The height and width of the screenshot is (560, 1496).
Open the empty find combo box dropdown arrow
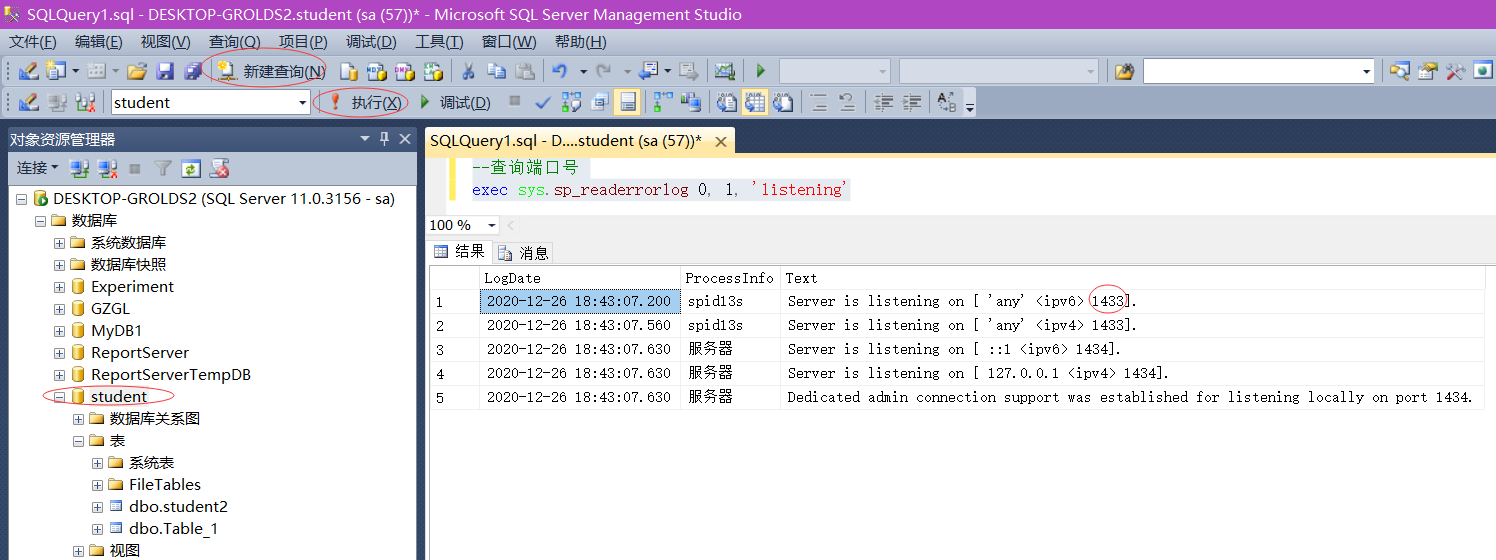[x=1367, y=71]
